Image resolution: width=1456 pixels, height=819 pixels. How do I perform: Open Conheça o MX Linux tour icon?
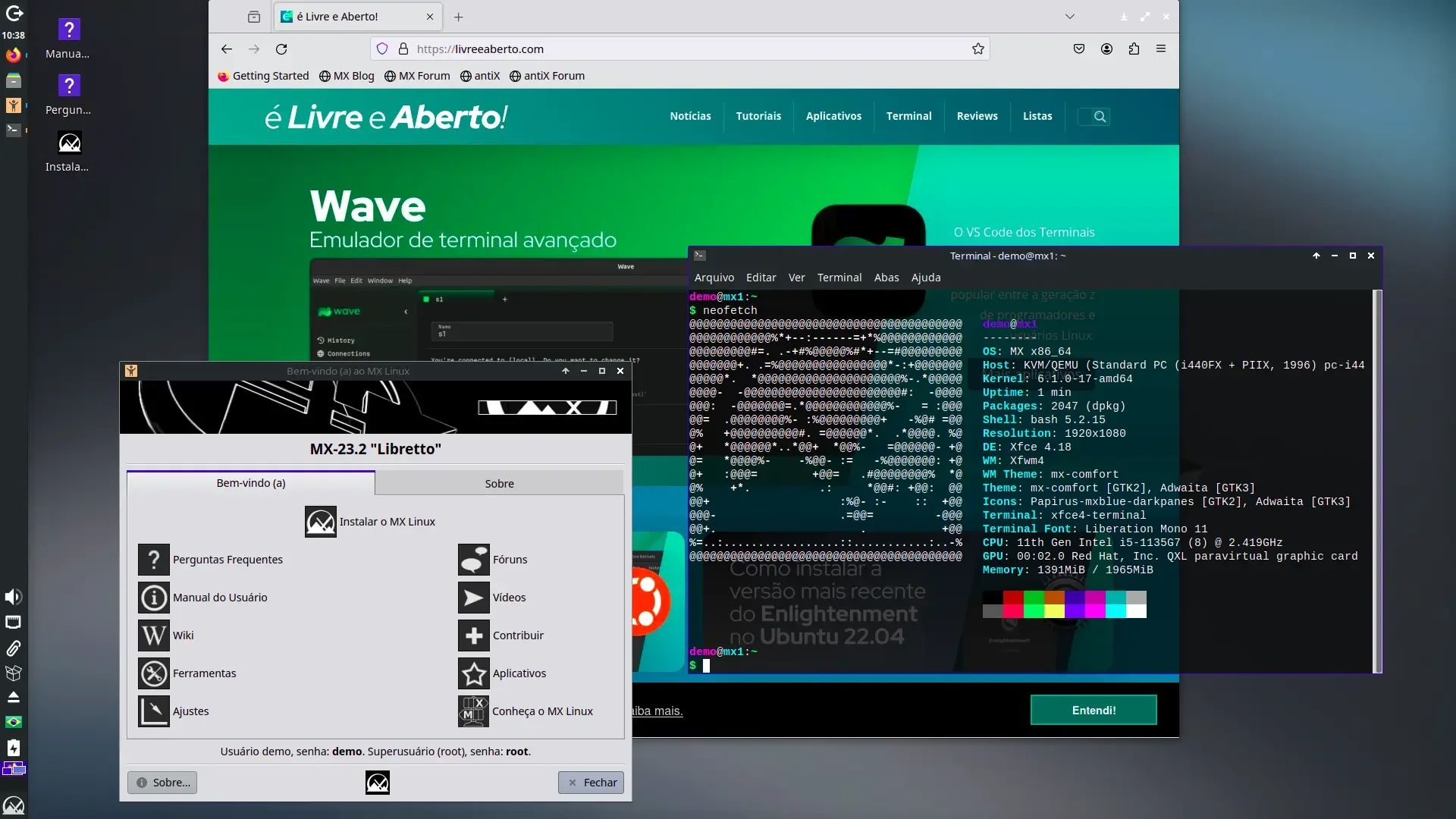[474, 711]
